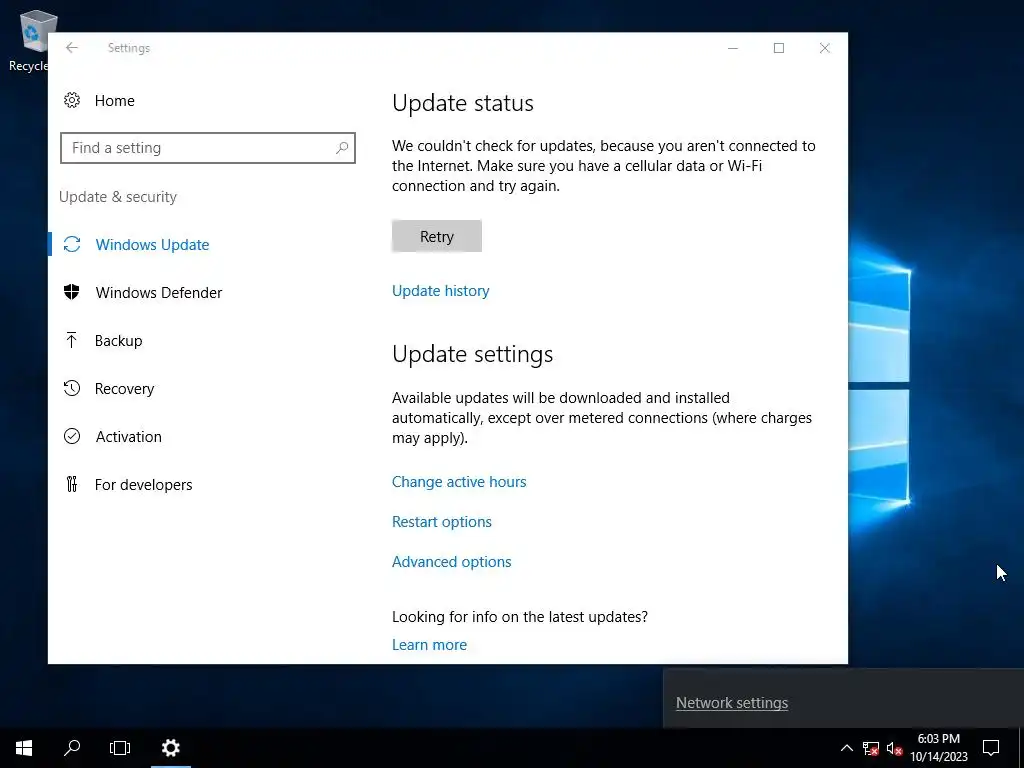
Task: Open taskbar search
Action: point(72,748)
